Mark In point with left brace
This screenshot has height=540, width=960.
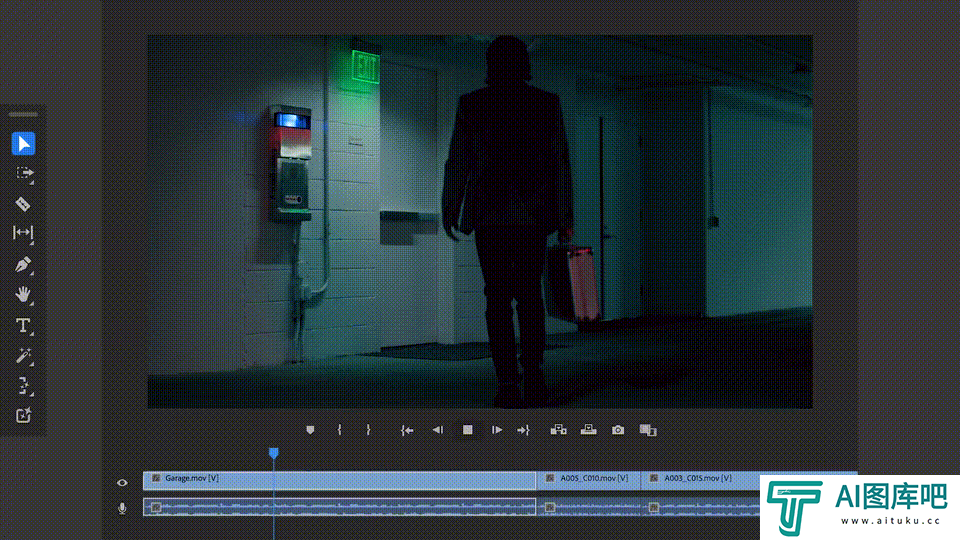pyautogui.click(x=340, y=430)
